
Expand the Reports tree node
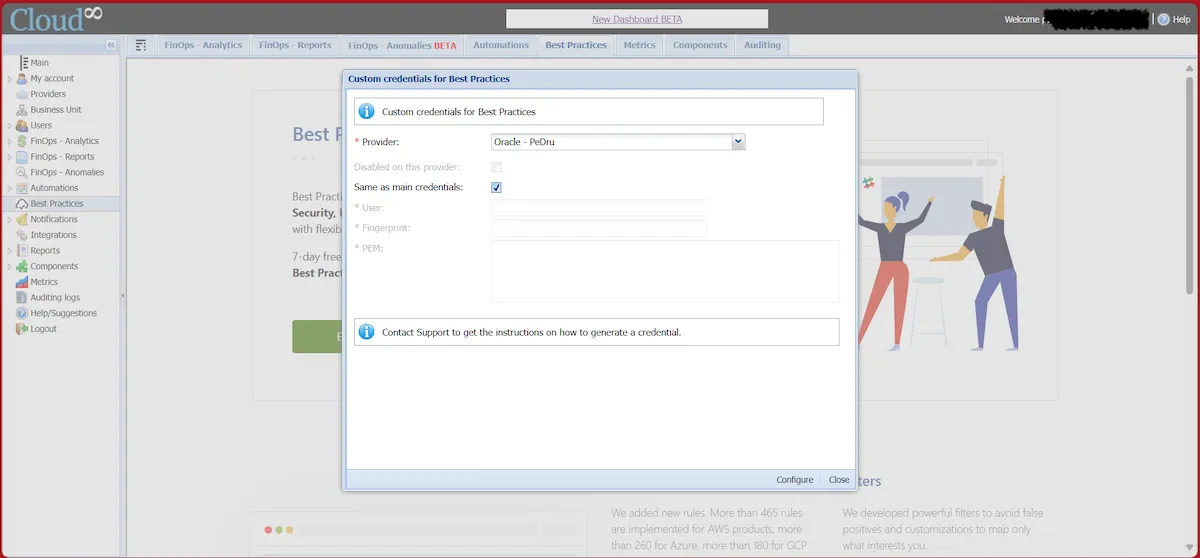click(10, 251)
